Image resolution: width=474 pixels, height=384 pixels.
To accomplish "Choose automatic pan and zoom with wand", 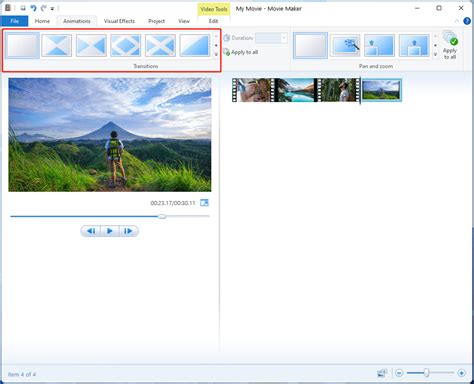I will point(345,45).
